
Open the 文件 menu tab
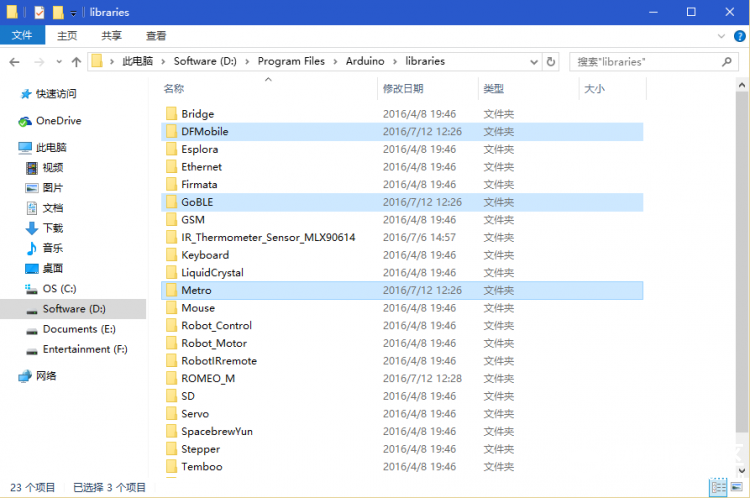click(x=22, y=35)
